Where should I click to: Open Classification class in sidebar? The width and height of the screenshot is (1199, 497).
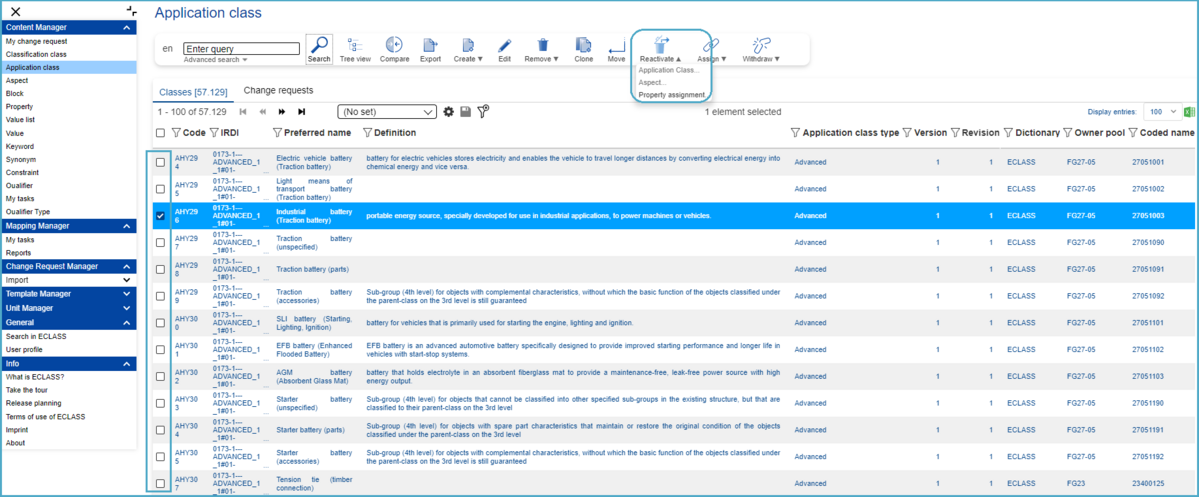(37, 54)
